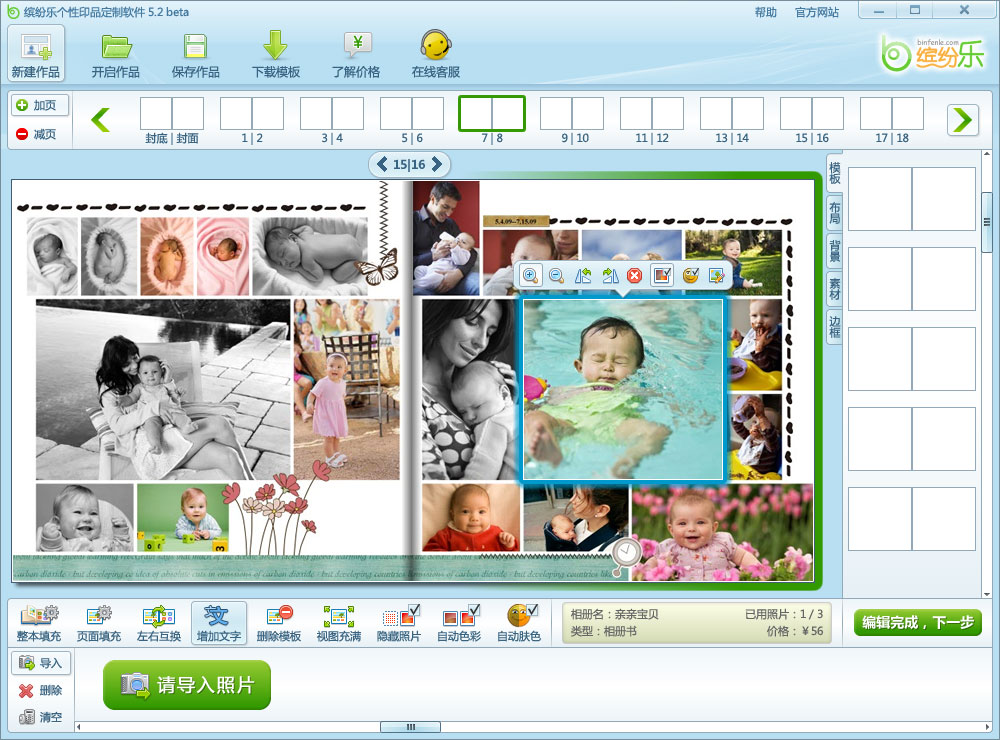Click the green 请导入照片 import button

(x=187, y=685)
